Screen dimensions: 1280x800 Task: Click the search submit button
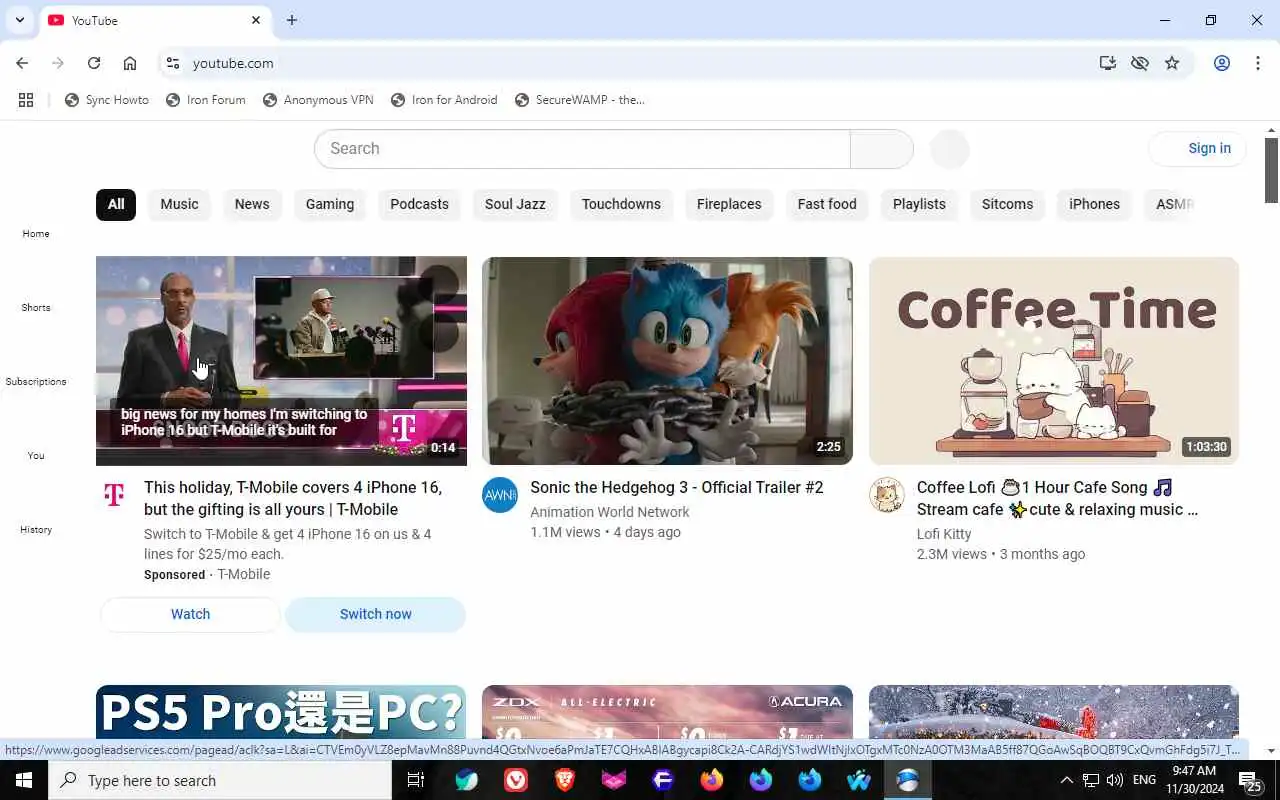pos(882,149)
